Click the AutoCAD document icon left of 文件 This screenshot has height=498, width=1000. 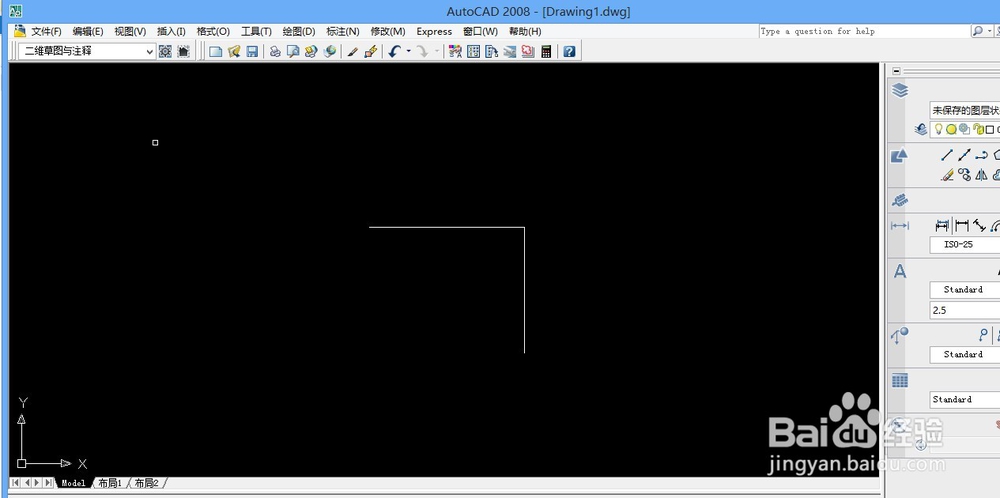[20, 31]
